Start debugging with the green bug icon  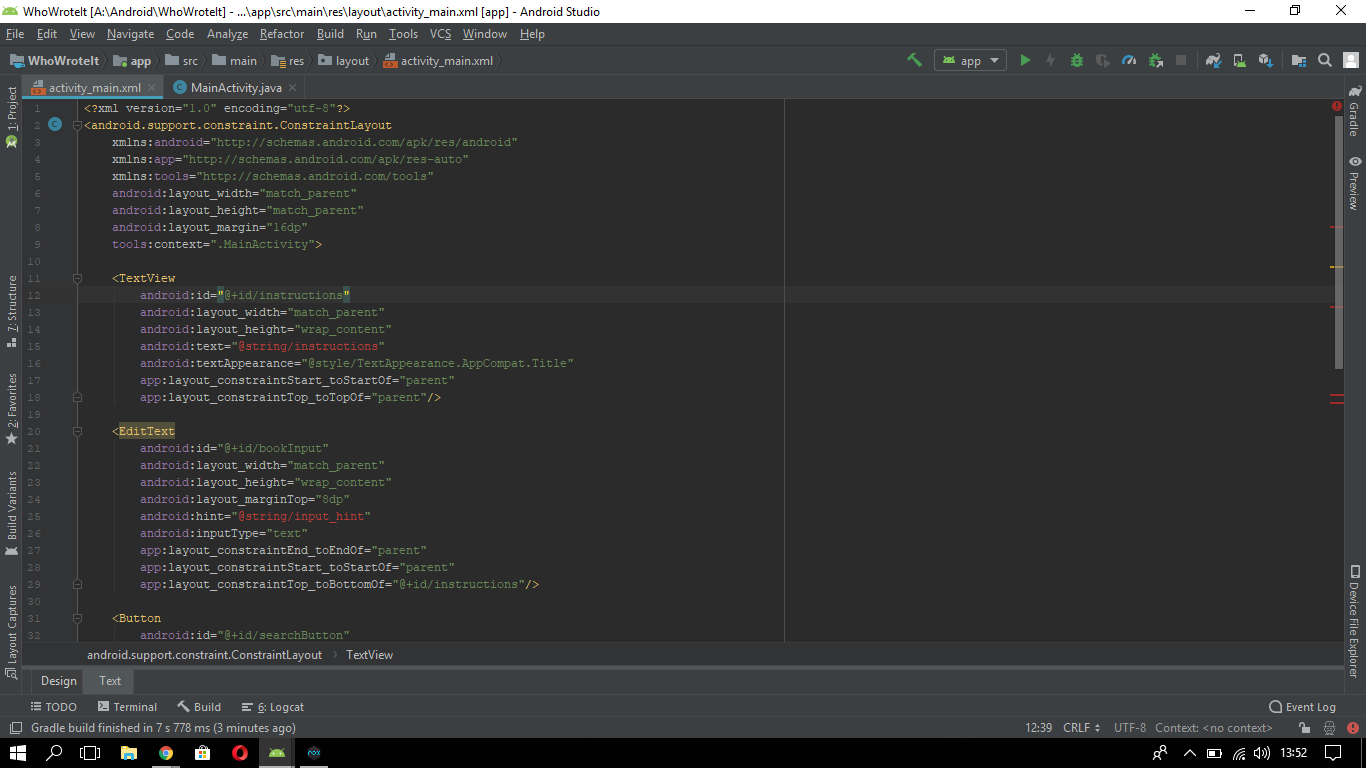[x=1077, y=60]
